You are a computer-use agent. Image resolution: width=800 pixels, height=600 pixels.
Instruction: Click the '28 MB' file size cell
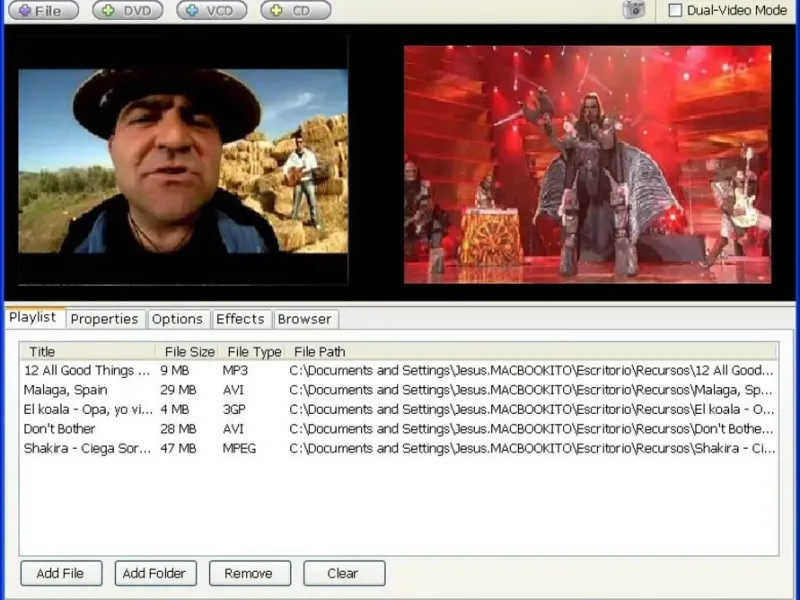pyautogui.click(x=178, y=429)
